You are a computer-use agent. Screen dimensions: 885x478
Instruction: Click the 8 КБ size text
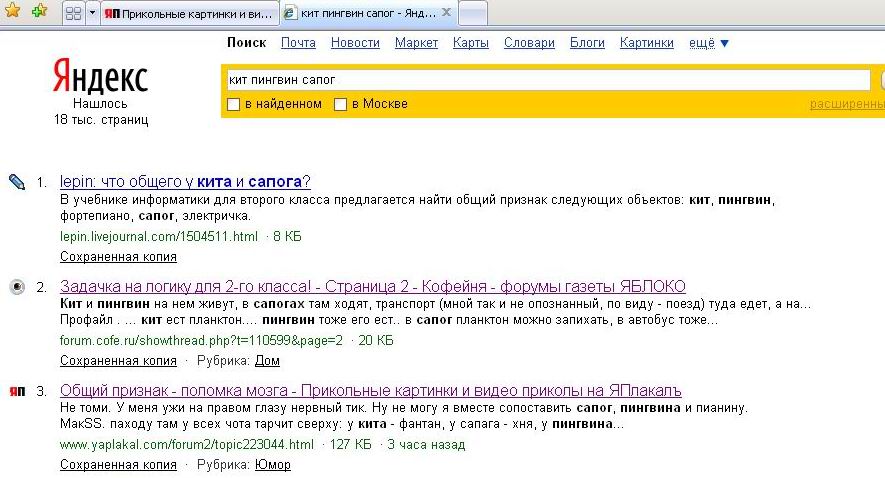click(x=287, y=236)
